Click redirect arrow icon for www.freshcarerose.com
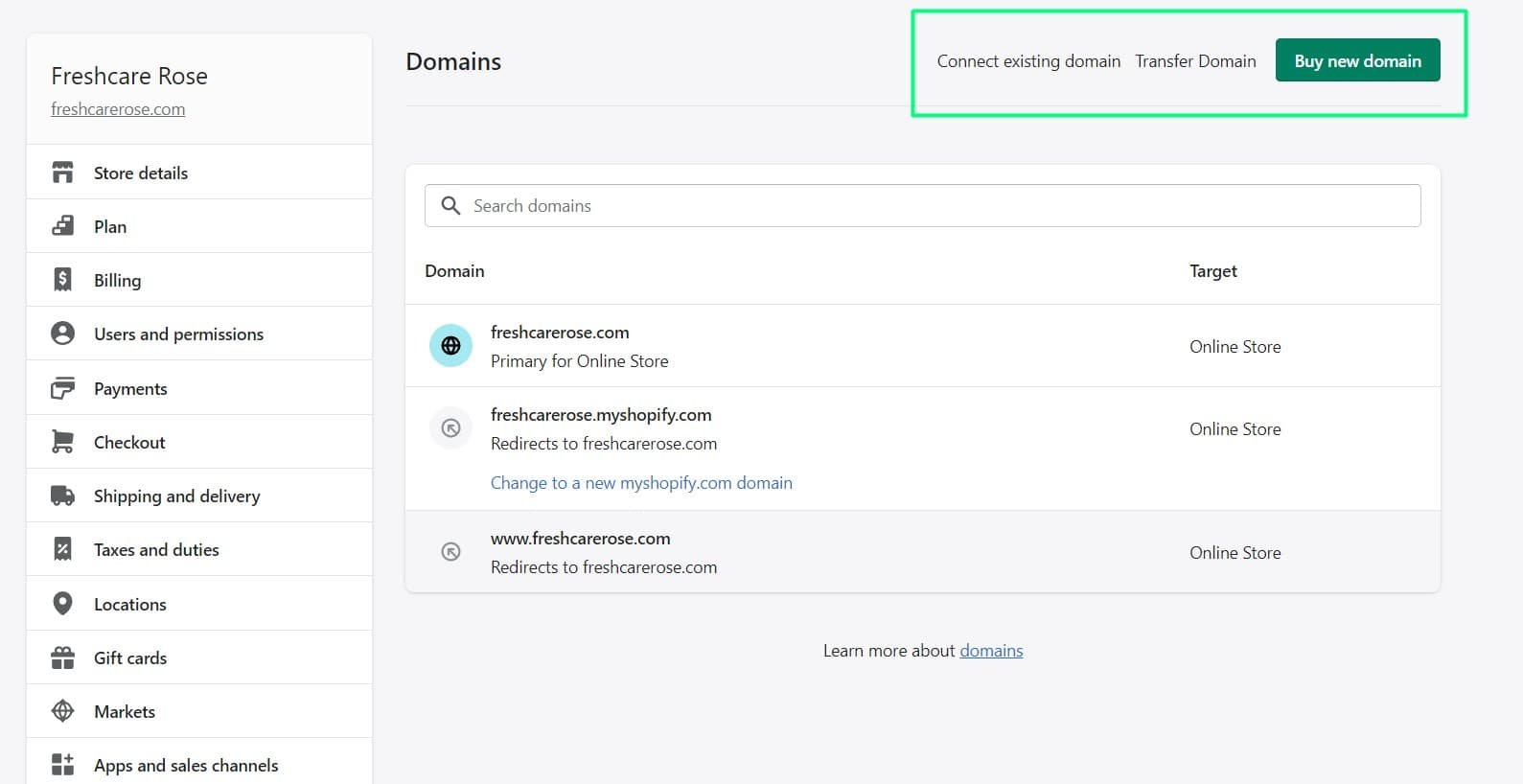The width and height of the screenshot is (1523, 784). [450, 552]
